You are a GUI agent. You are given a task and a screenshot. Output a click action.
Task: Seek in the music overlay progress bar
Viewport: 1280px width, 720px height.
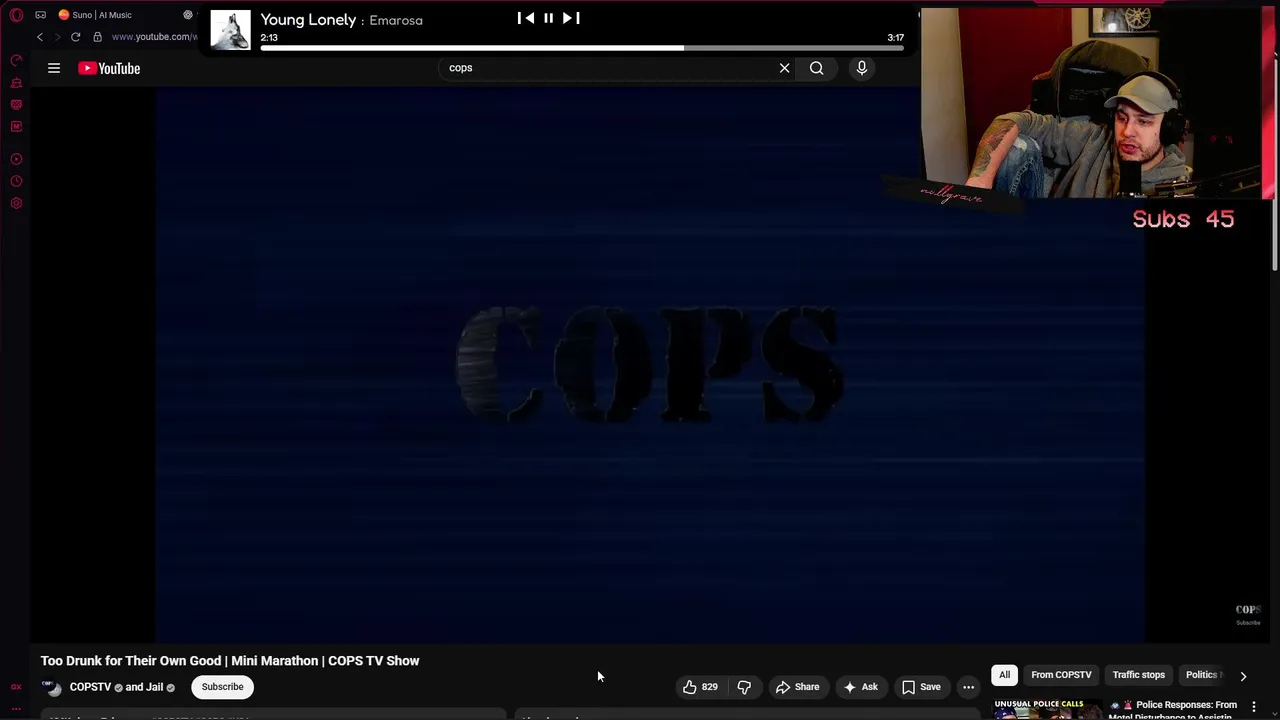(582, 47)
